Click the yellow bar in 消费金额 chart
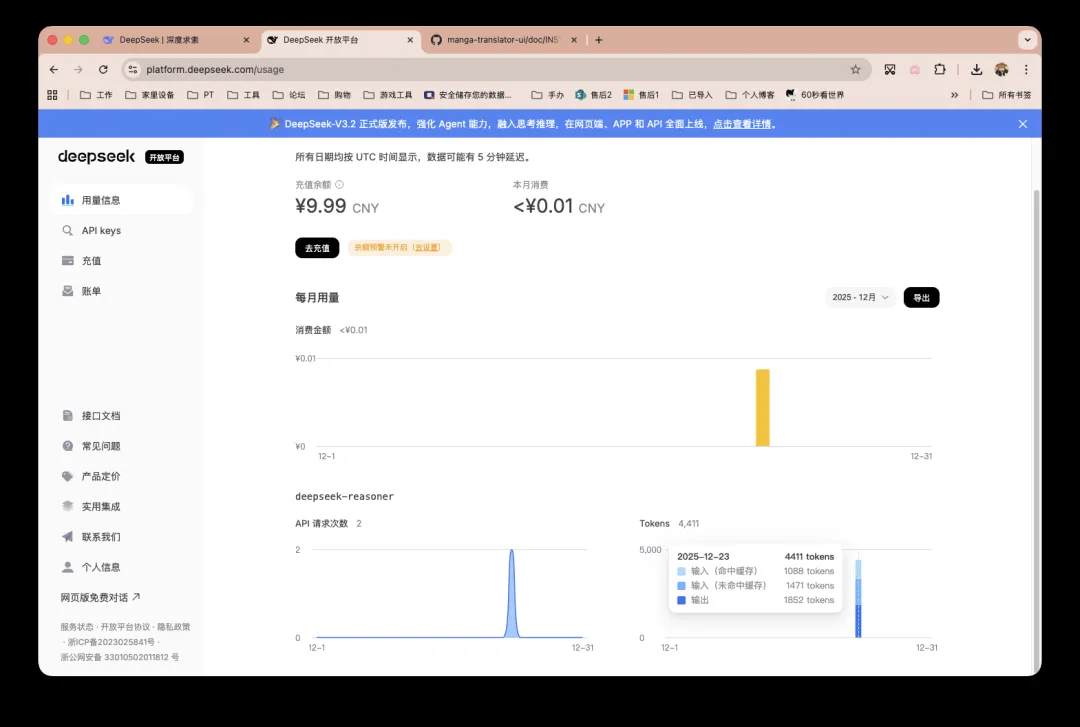This screenshot has width=1080, height=727. (x=762, y=407)
